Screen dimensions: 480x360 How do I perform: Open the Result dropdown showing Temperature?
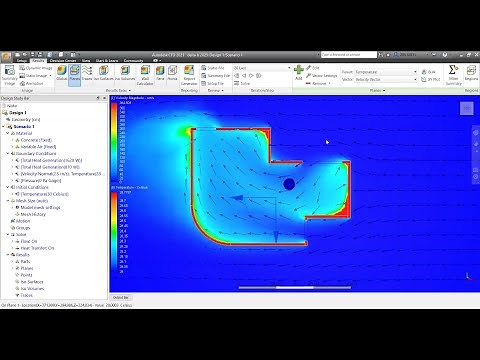(x=386, y=72)
